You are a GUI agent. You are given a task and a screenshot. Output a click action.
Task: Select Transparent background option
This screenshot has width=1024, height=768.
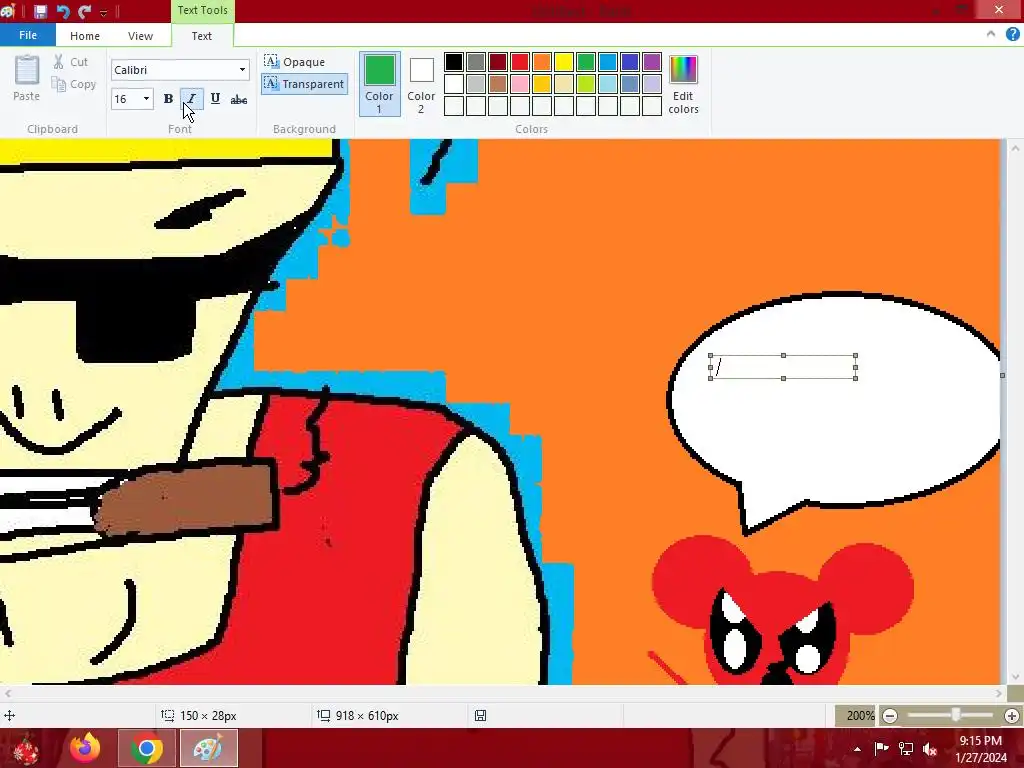(x=304, y=84)
